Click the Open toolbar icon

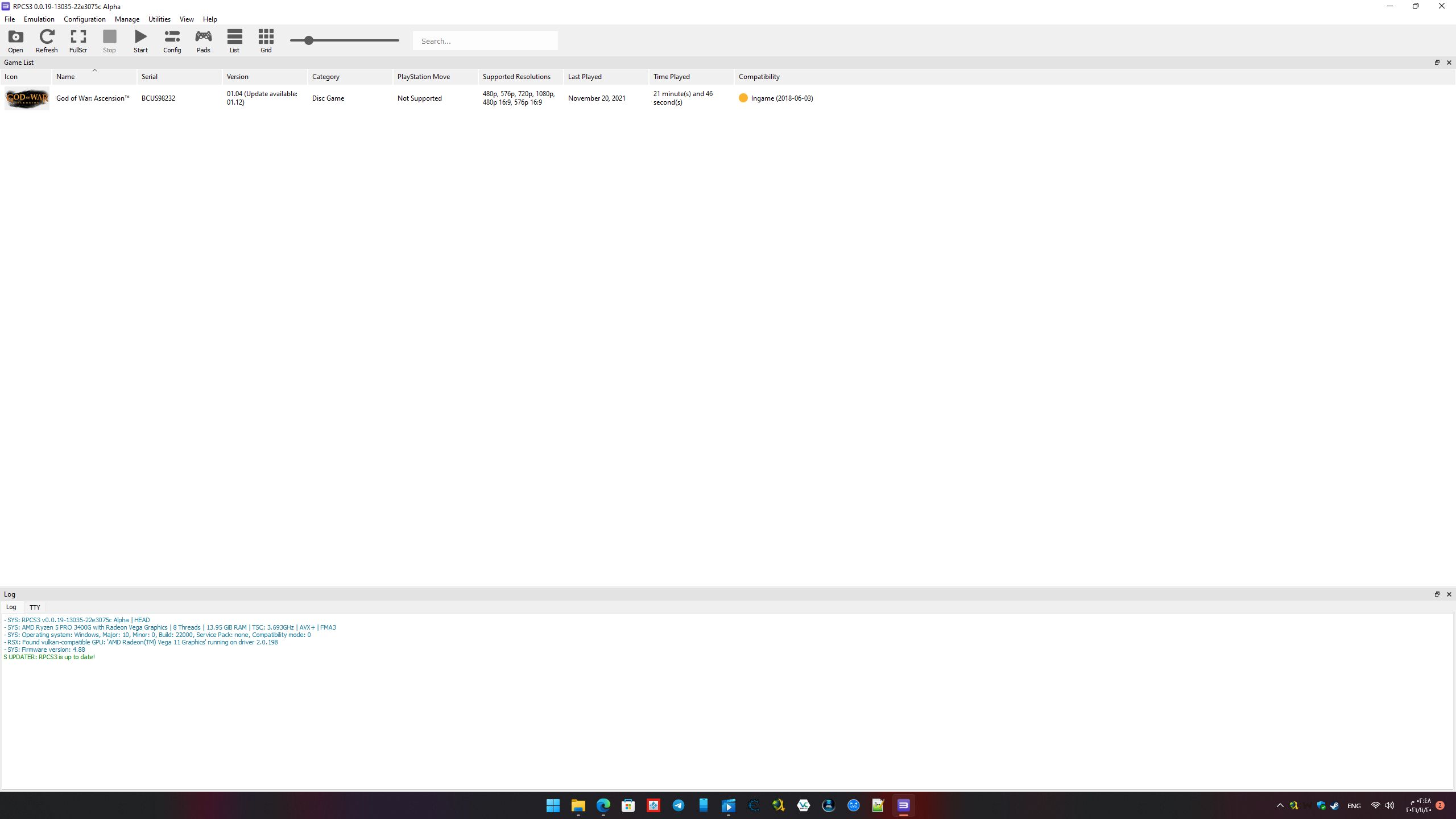click(15, 41)
